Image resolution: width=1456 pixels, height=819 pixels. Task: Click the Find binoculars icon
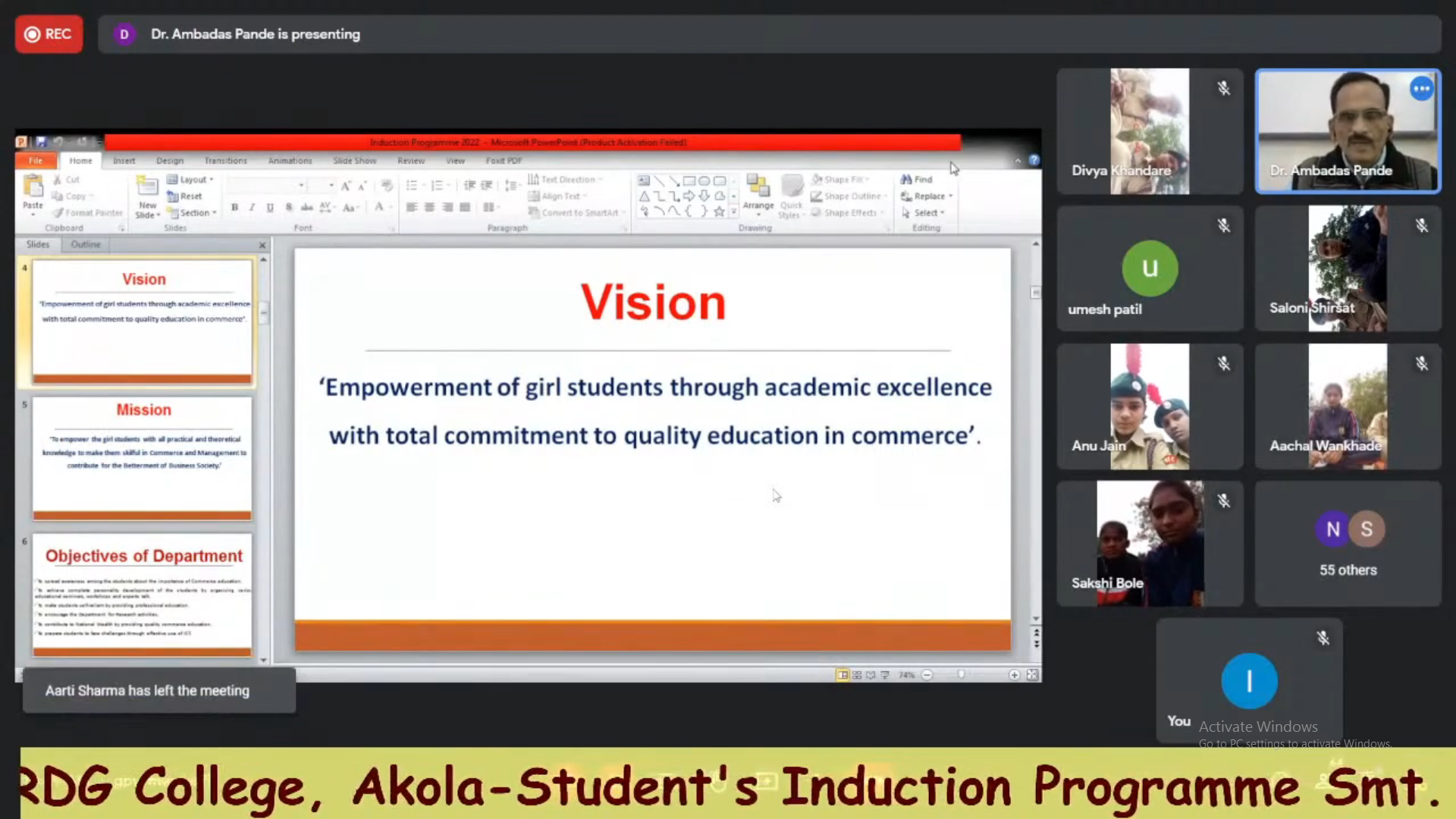coord(906,180)
